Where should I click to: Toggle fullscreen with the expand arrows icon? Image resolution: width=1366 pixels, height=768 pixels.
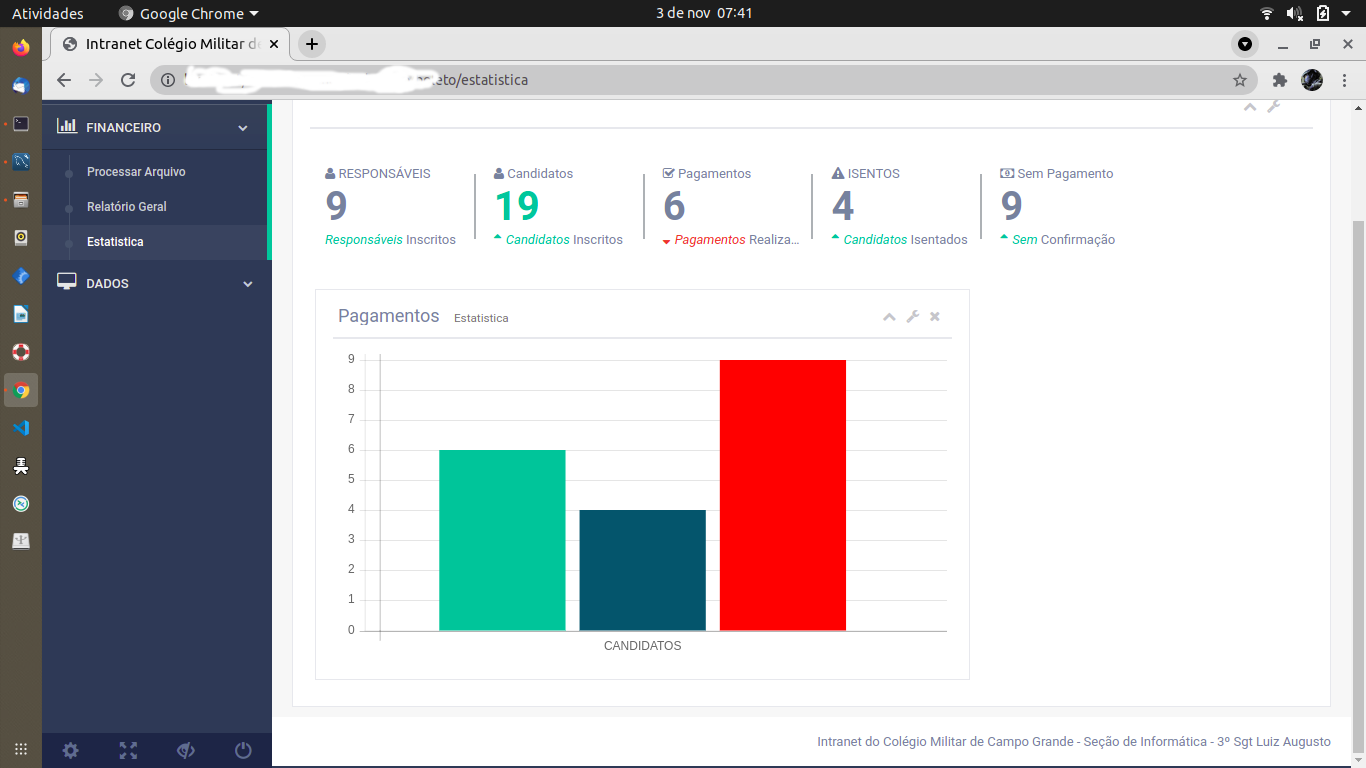(x=128, y=751)
